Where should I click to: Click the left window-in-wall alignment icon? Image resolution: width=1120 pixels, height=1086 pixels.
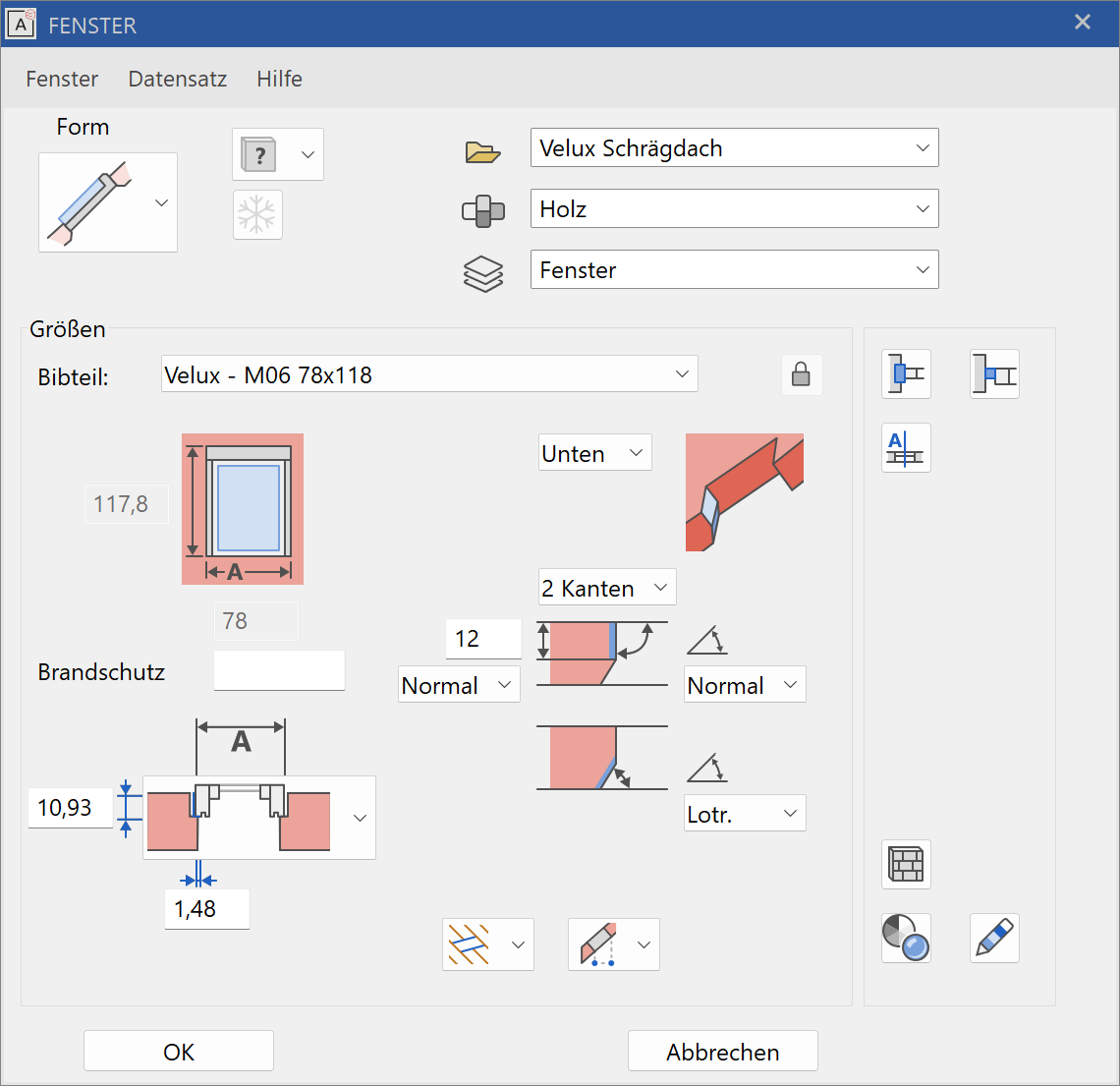[x=906, y=373]
